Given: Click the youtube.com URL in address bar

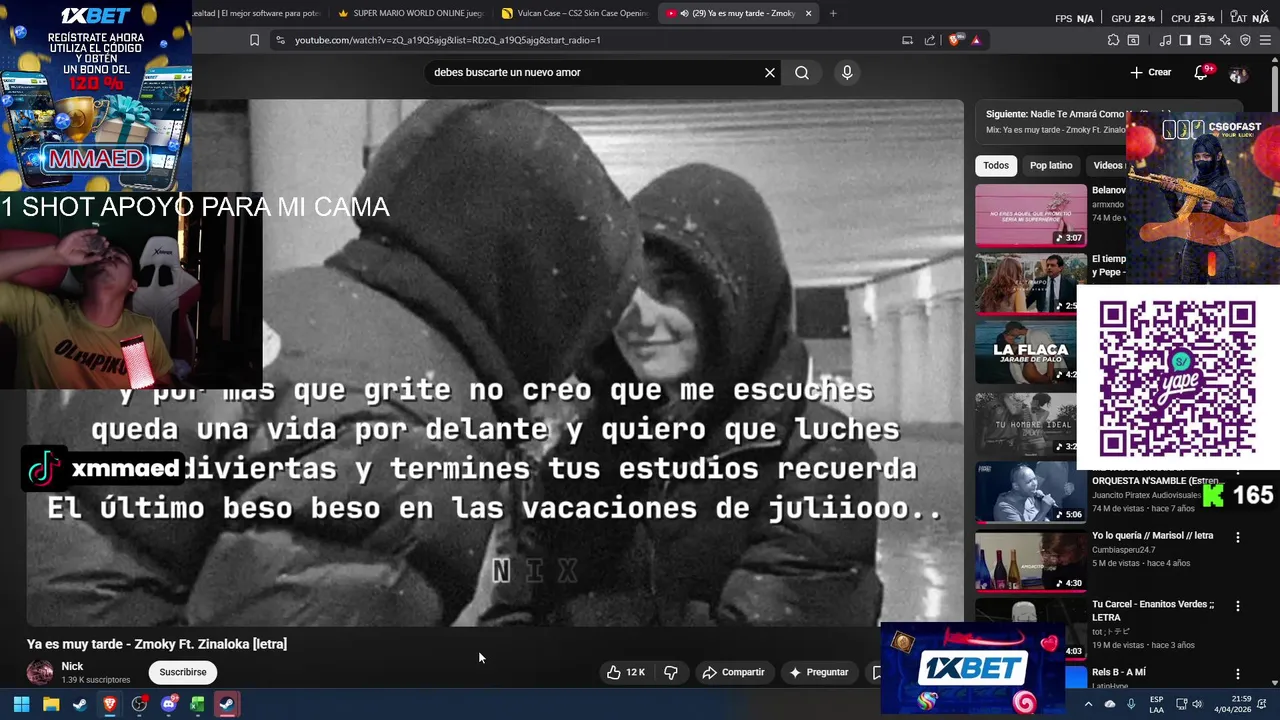Looking at the screenshot, I should pyautogui.click(x=448, y=40).
